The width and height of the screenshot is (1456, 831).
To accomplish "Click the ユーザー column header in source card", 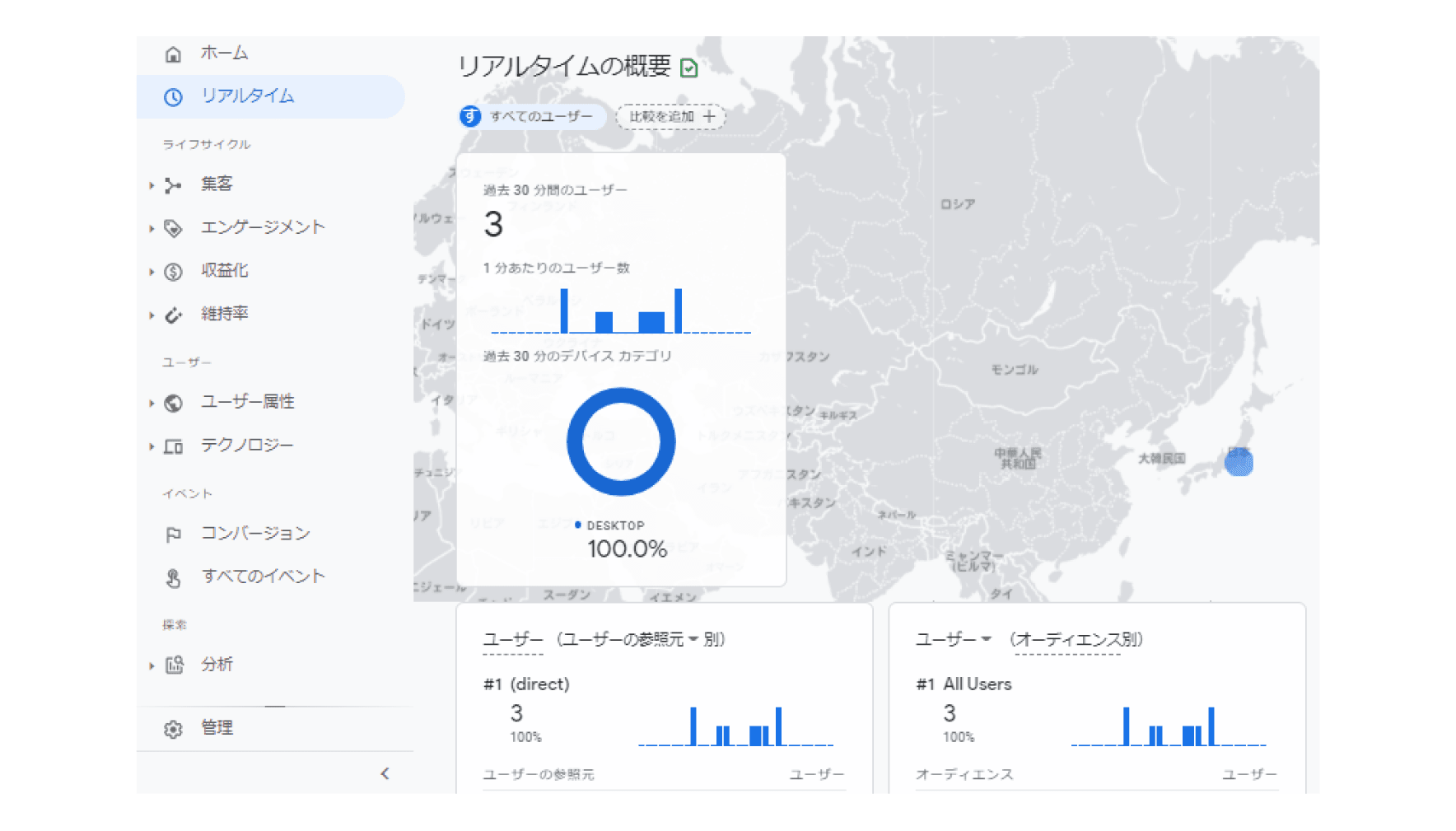I will (817, 774).
